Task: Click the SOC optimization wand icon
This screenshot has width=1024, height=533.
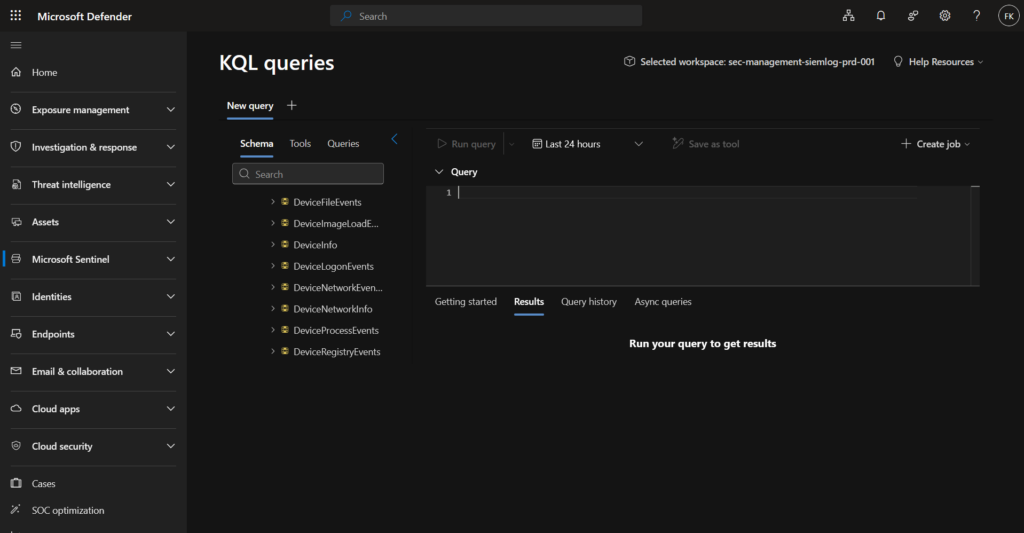Action: click(x=16, y=509)
